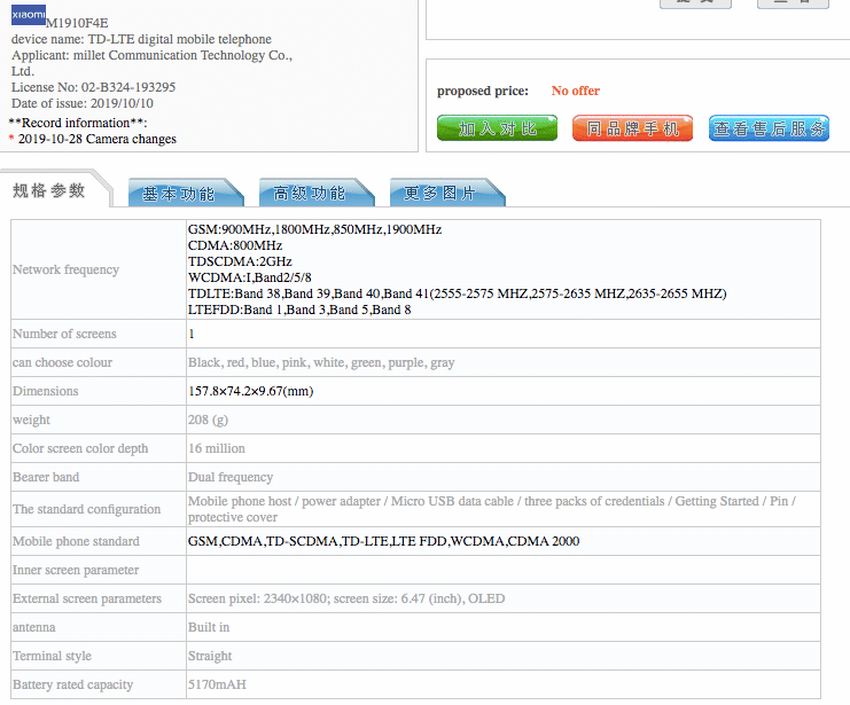Click the red asterisk before Camera changes record
The width and height of the screenshot is (850, 705).
click(11, 140)
